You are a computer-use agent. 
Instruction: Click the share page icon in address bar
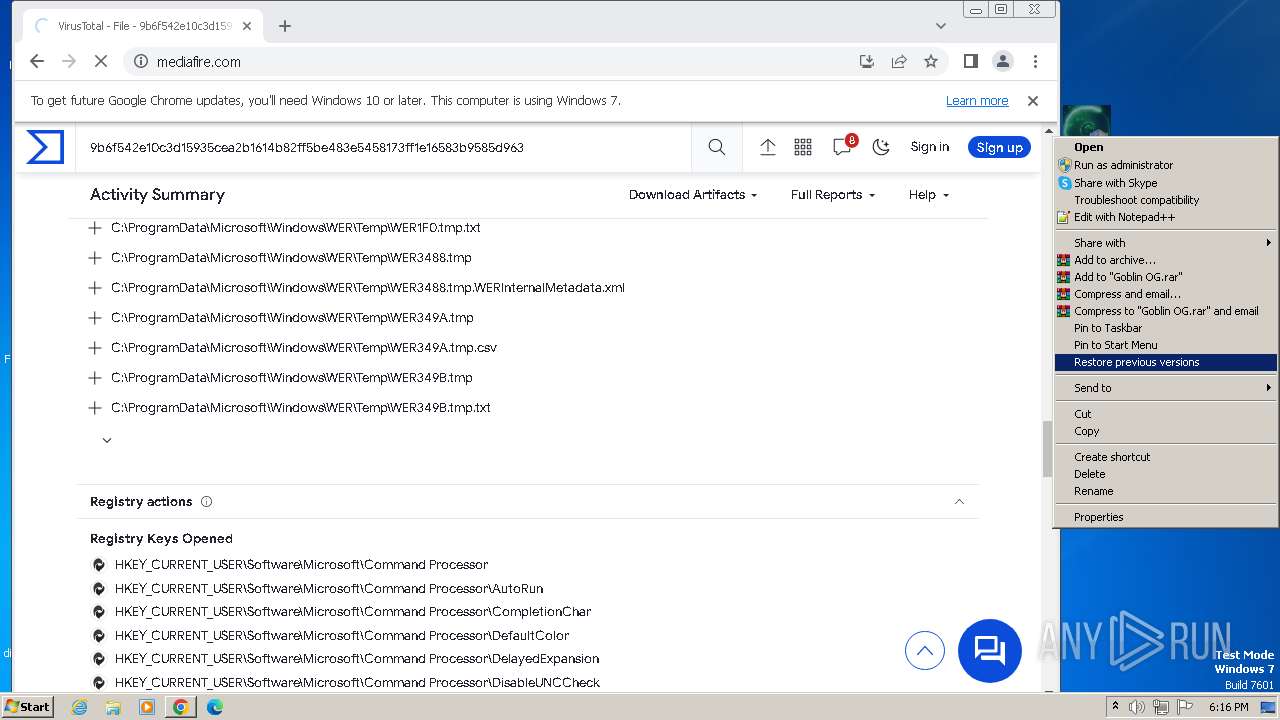pyautogui.click(x=899, y=61)
